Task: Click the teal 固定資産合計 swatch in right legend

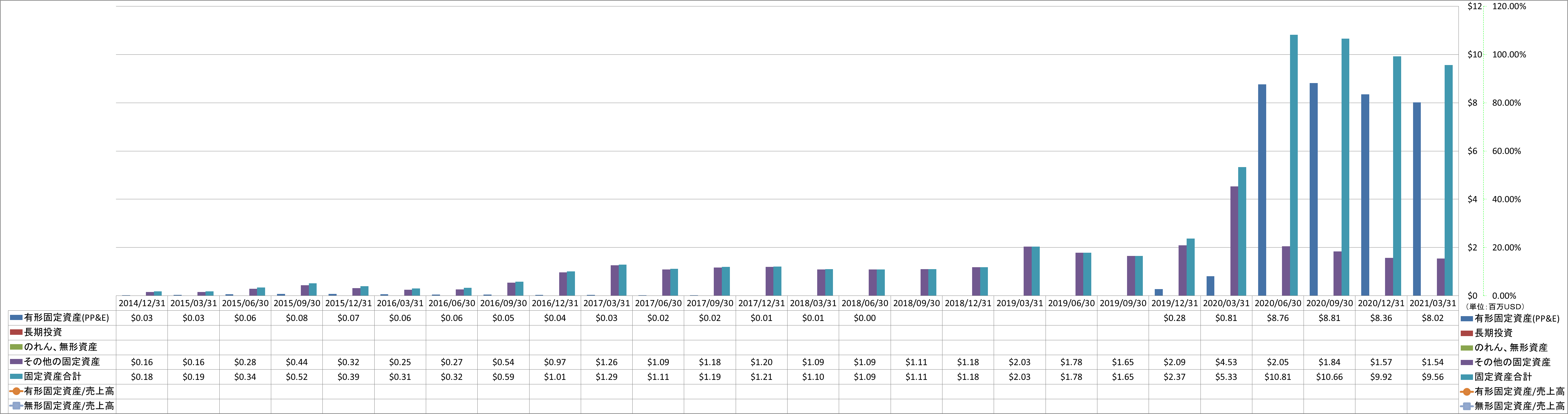Action: [x=1466, y=377]
